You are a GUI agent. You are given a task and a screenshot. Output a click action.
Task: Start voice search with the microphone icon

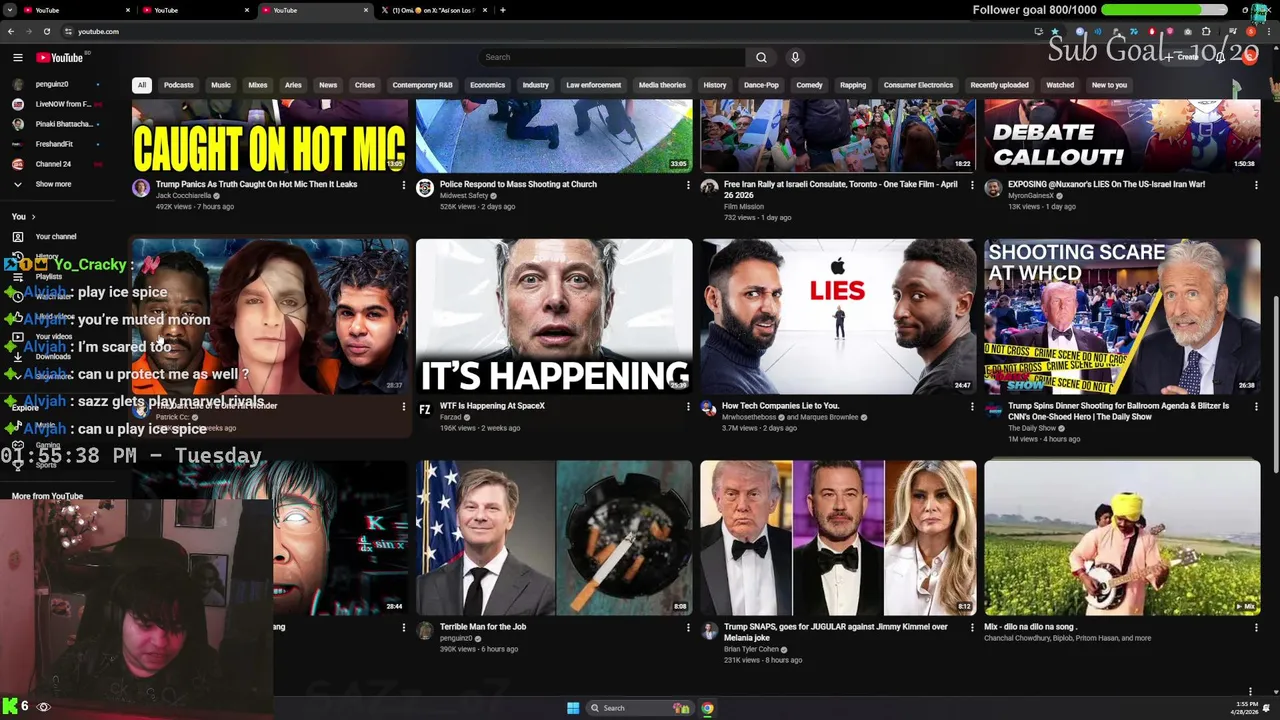coord(795,57)
